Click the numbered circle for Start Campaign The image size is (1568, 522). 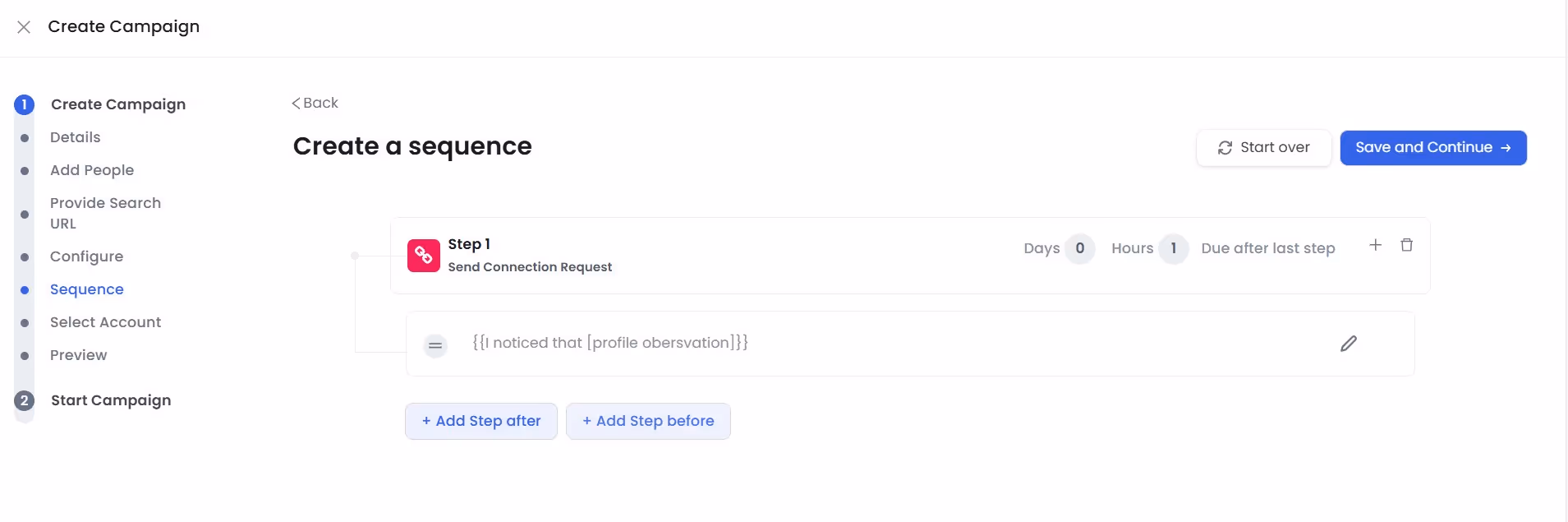[x=24, y=400]
